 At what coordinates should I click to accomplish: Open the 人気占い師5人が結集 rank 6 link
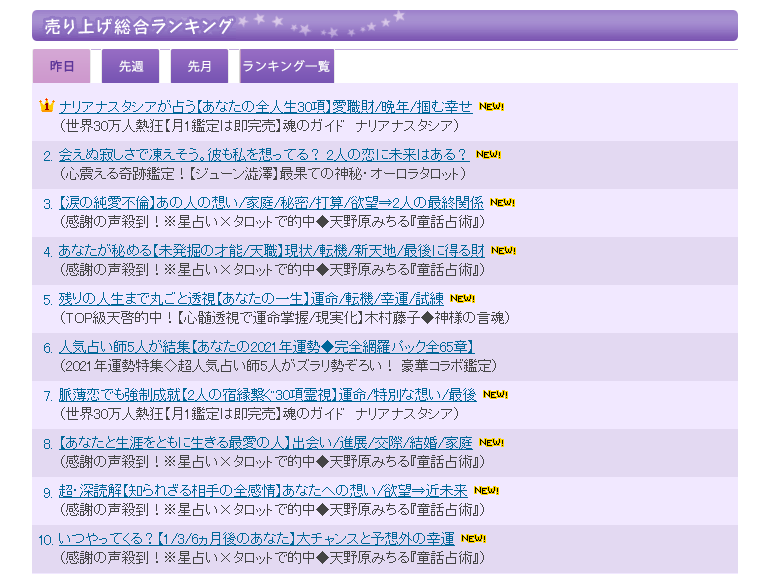(x=265, y=347)
